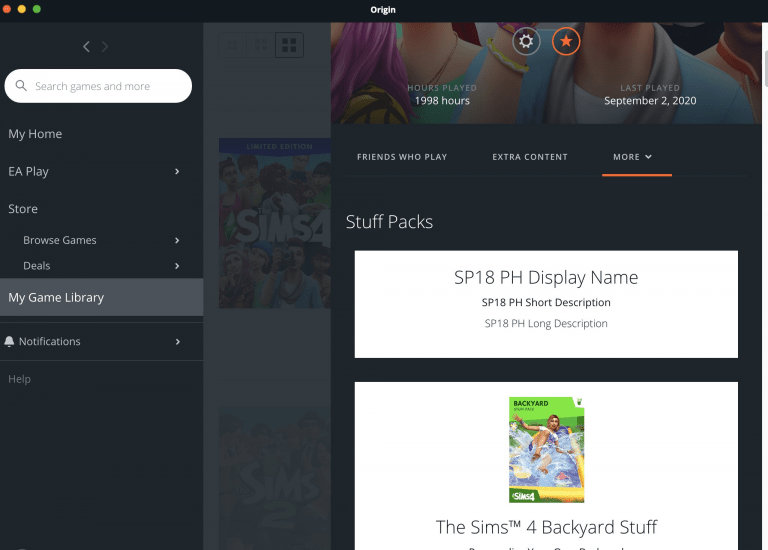Image resolution: width=768 pixels, height=550 pixels.
Task: Click the forward navigation arrow
Action: pos(105,46)
